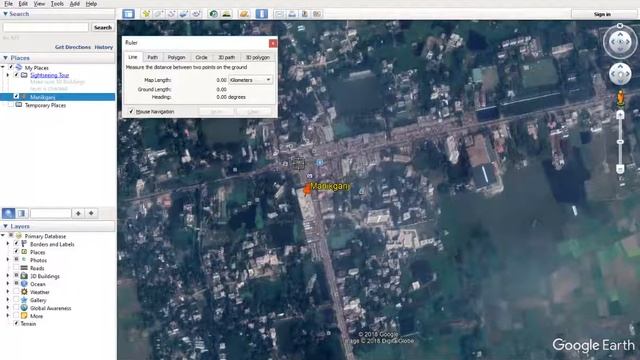Open the Sightseeing Tour link
This screenshot has width=640, height=360.
click(x=49, y=75)
